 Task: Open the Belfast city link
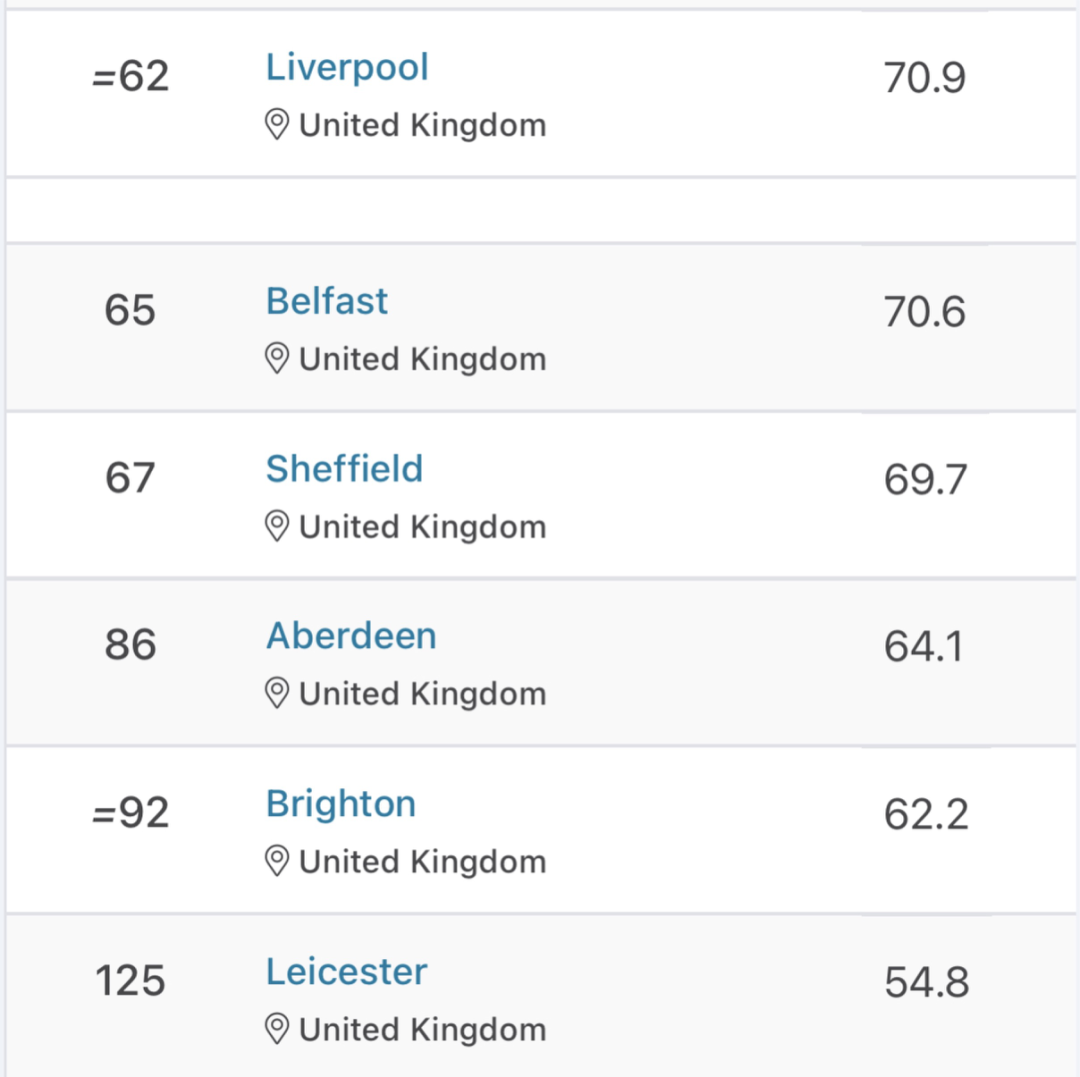(326, 301)
